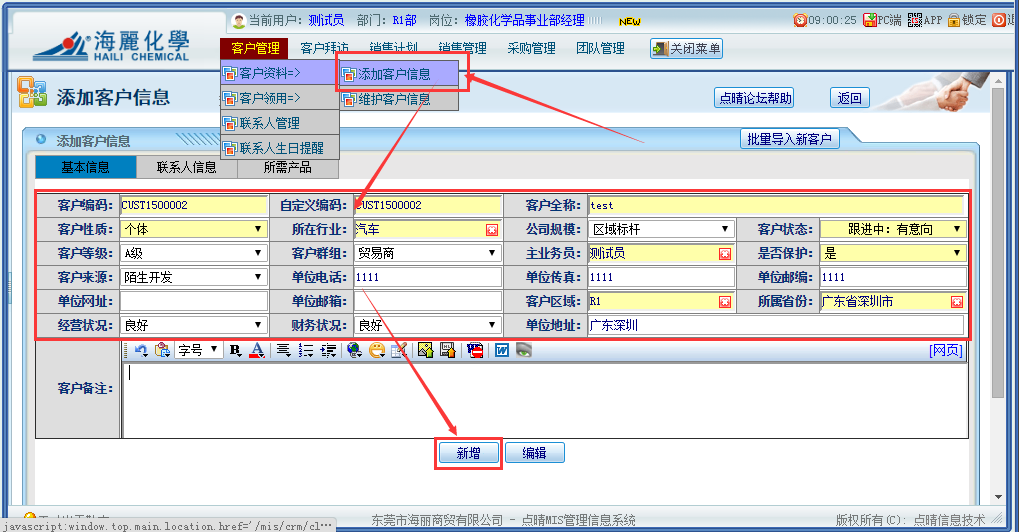Click the 批量导入新客户 button
The image size is (1019, 532).
click(789, 139)
